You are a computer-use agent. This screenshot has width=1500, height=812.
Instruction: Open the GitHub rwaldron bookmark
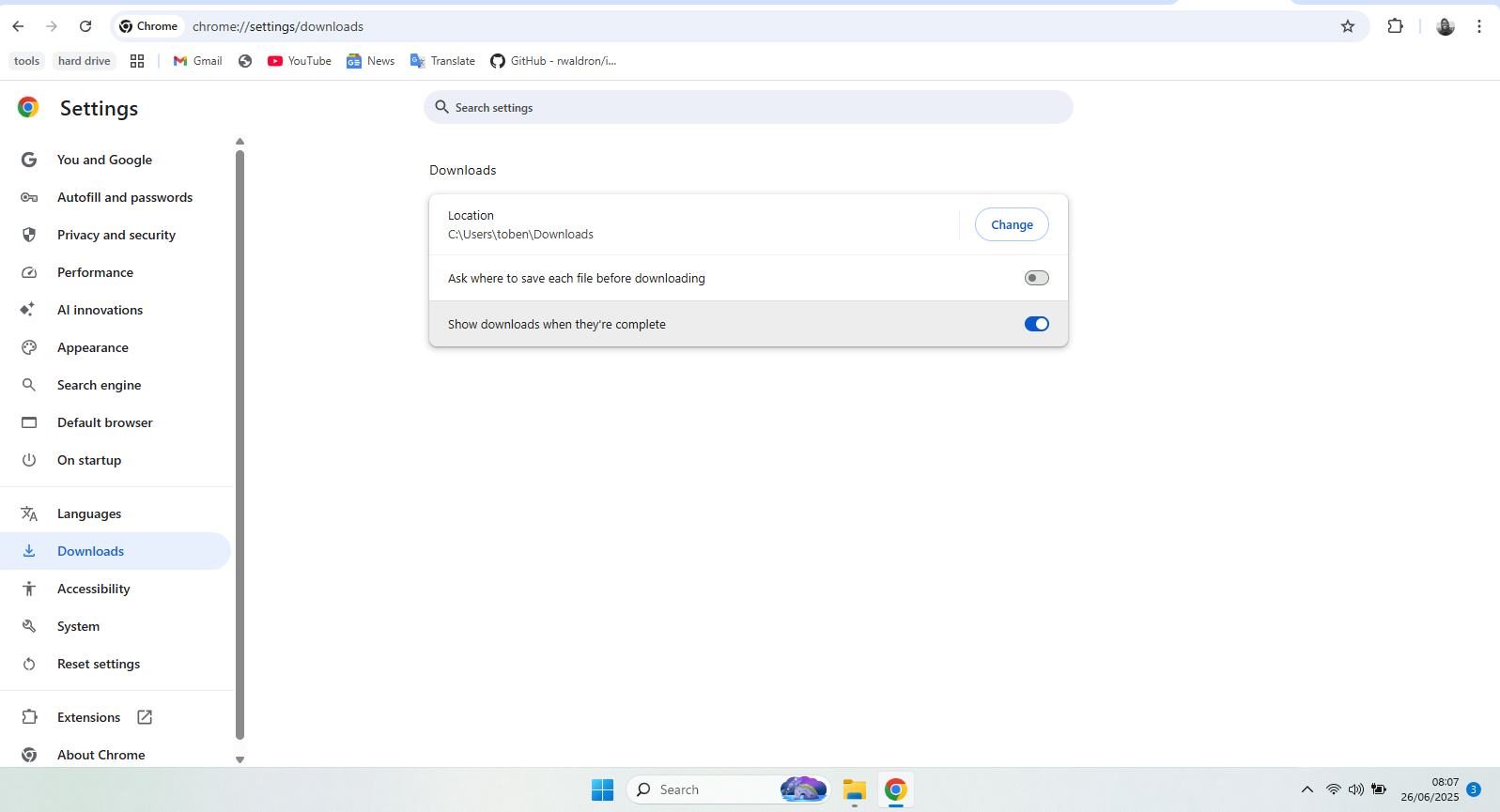tap(554, 61)
